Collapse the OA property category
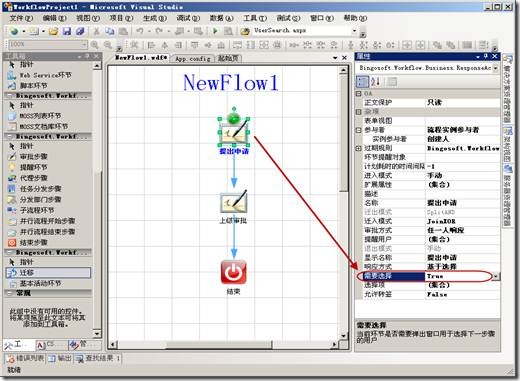Screen dimensions: 520x381 pyautogui.click(x=359, y=94)
